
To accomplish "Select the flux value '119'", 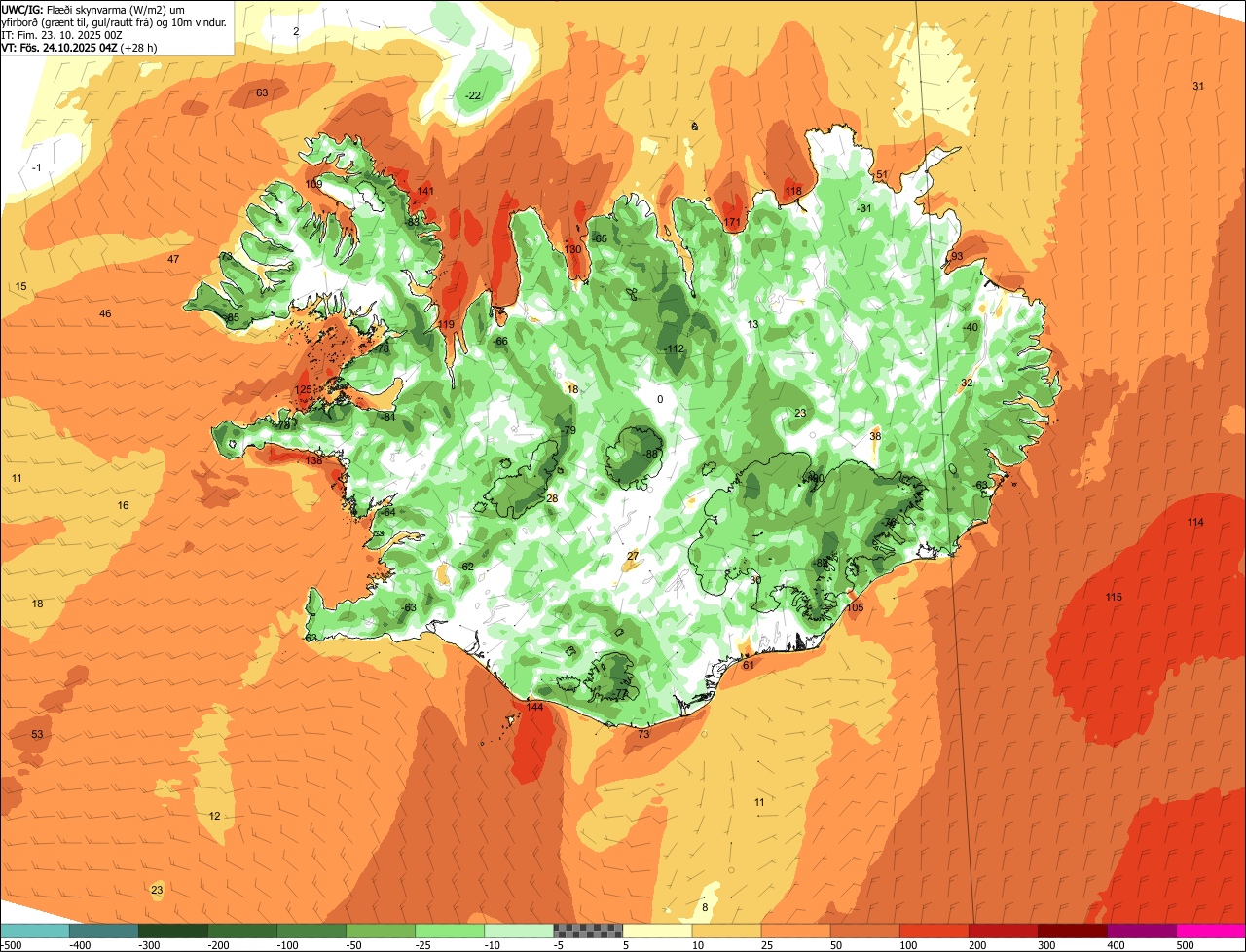I will (x=446, y=324).
